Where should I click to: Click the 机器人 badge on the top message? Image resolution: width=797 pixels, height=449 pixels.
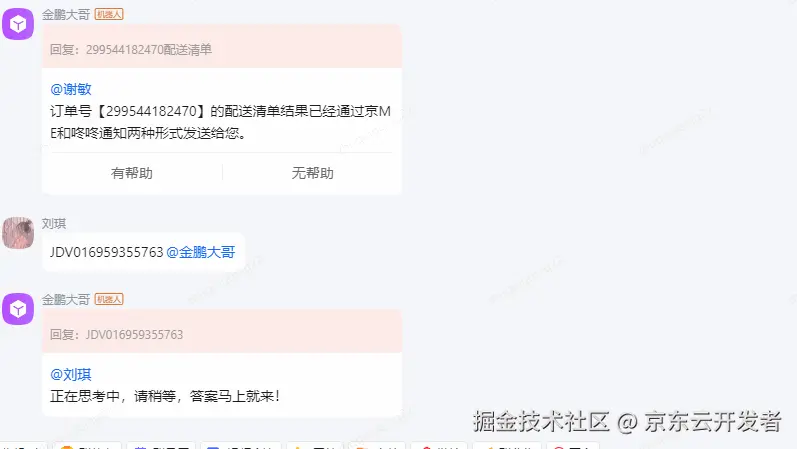pyautogui.click(x=109, y=14)
